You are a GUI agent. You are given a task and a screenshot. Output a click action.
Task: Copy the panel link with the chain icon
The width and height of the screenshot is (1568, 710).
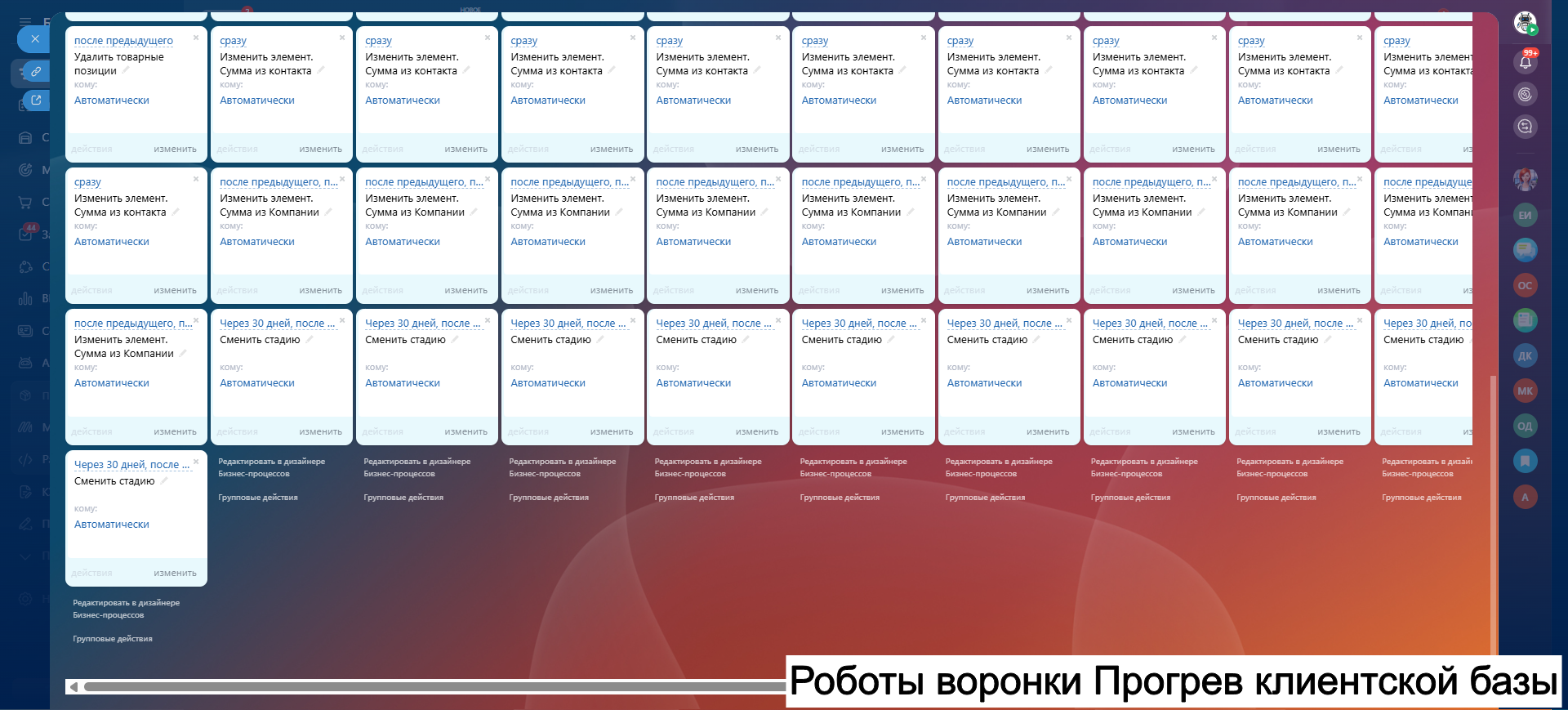(x=35, y=72)
